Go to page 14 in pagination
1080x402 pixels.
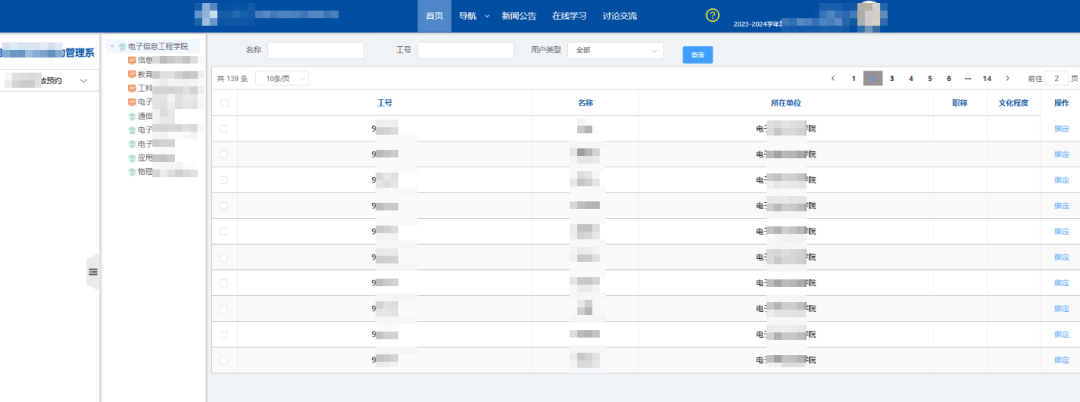987,78
